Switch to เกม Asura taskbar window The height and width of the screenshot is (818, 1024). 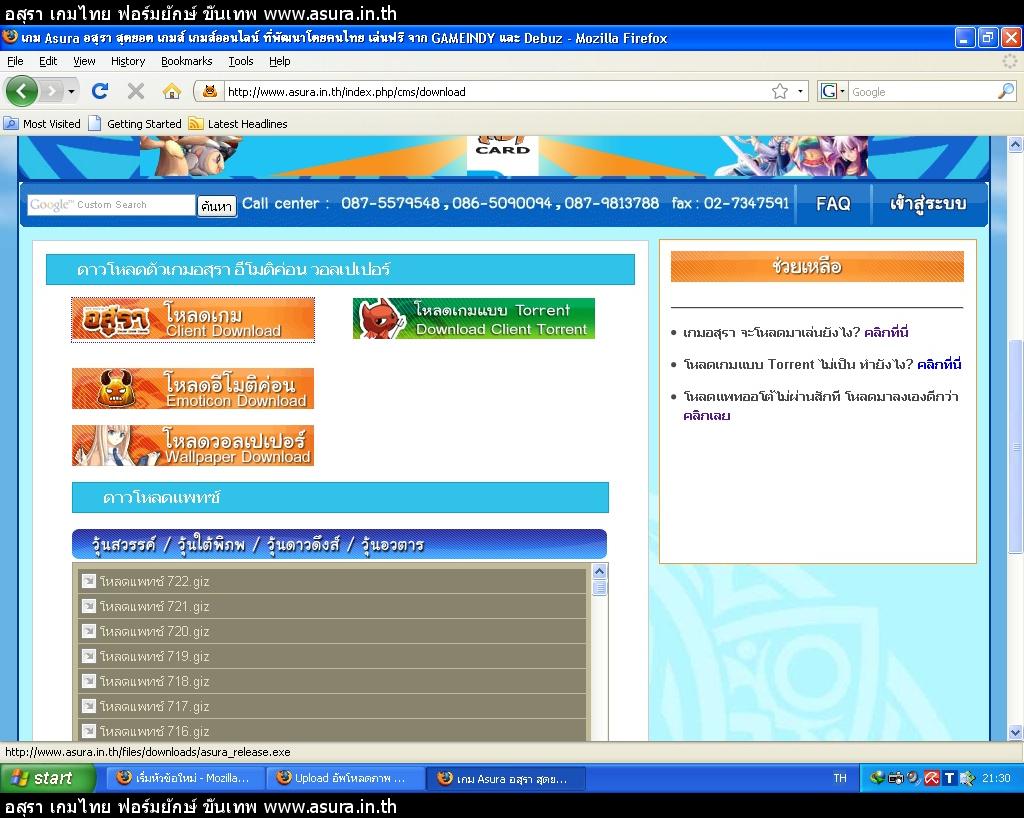click(506, 778)
